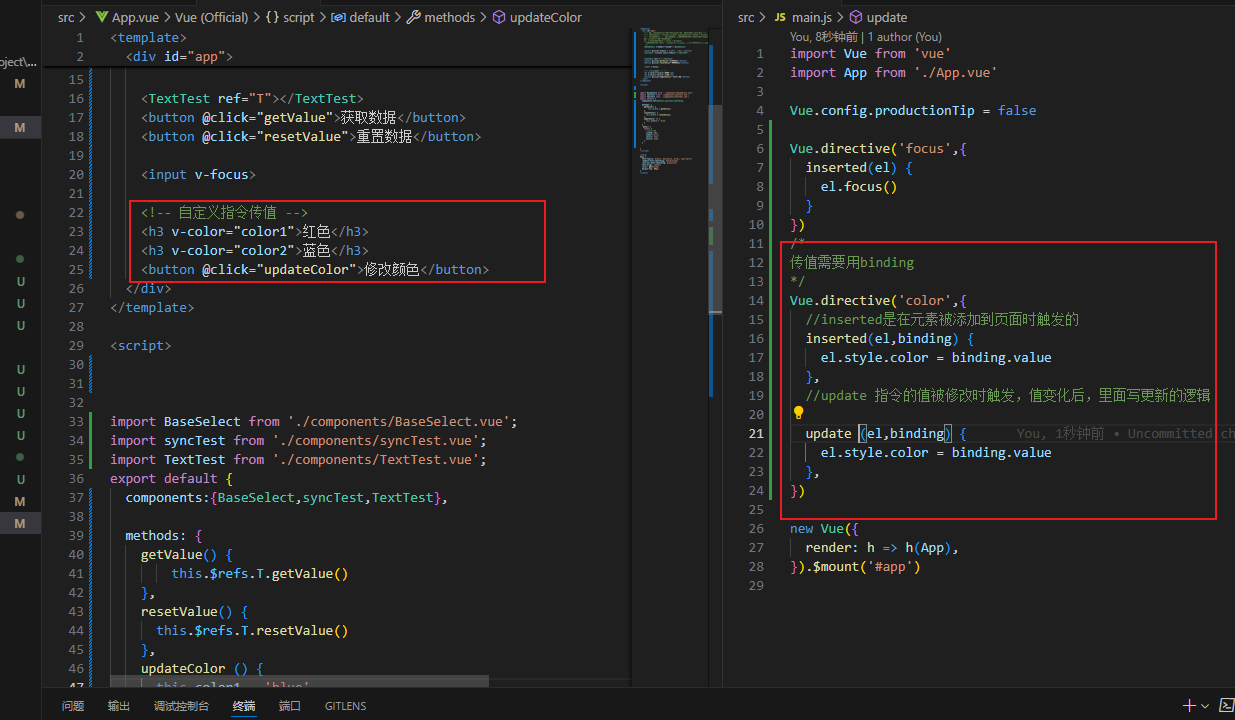Screen dimensions: 1235x720
Task: Click the Vue file icon in the App.vue breadcrumb
Action: 101,17
